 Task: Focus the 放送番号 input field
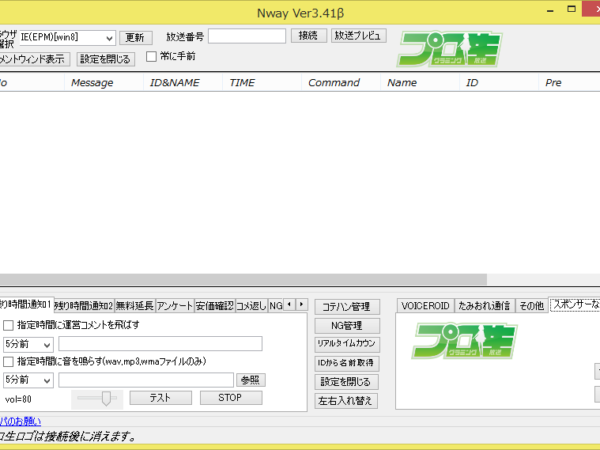point(247,36)
